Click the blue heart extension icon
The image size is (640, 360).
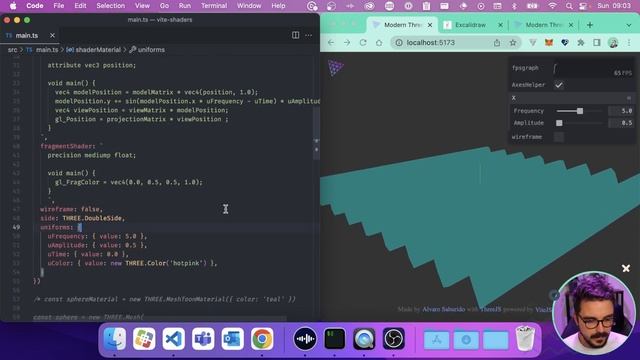pos(565,42)
